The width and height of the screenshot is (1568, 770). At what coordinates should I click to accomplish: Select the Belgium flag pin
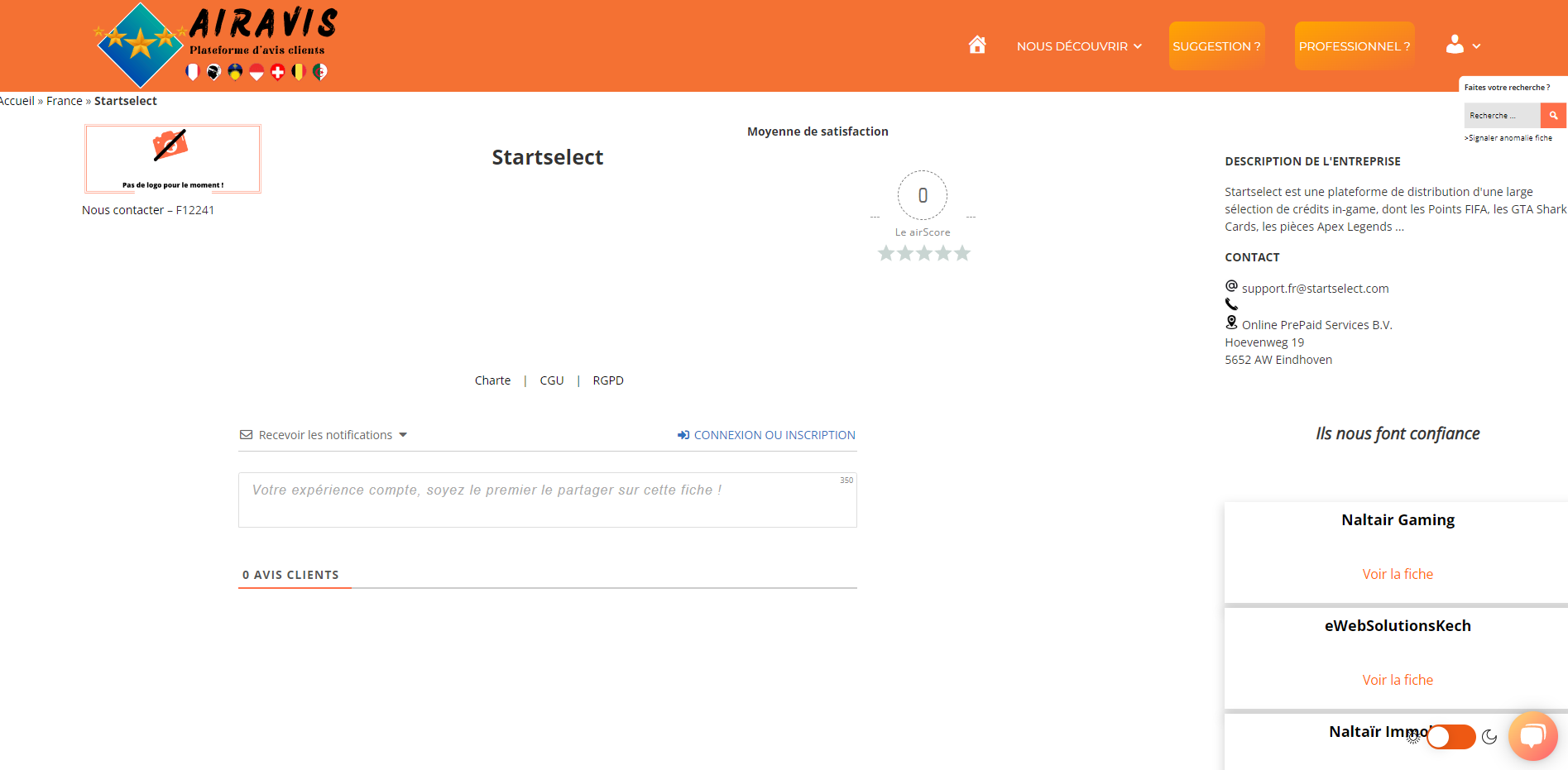click(299, 72)
